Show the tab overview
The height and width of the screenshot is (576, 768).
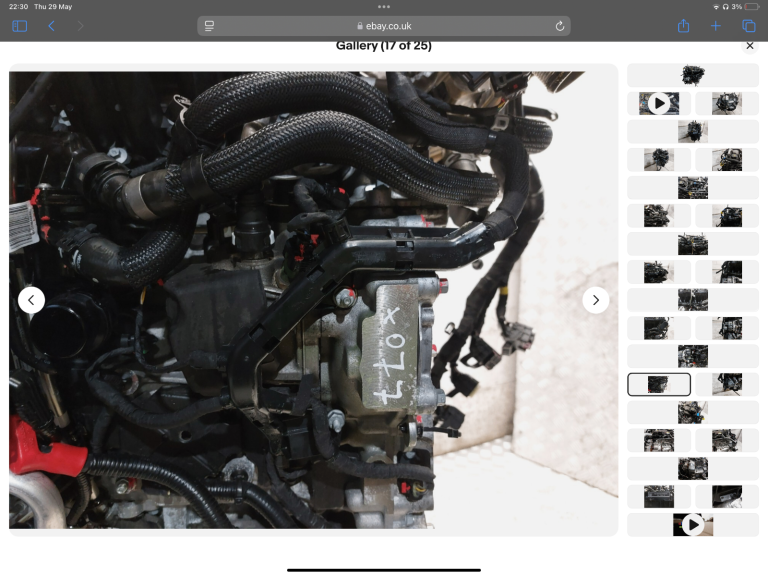click(748, 26)
